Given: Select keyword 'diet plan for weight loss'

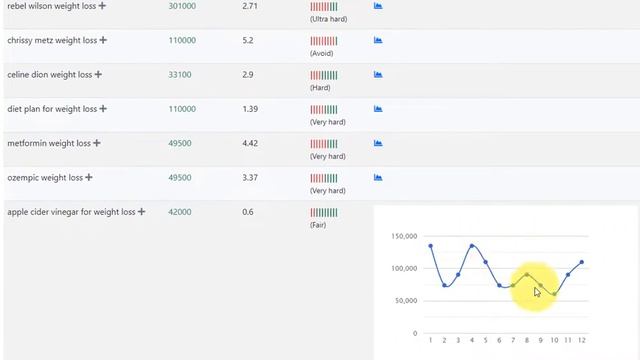Looking at the screenshot, I should [52, 109].
